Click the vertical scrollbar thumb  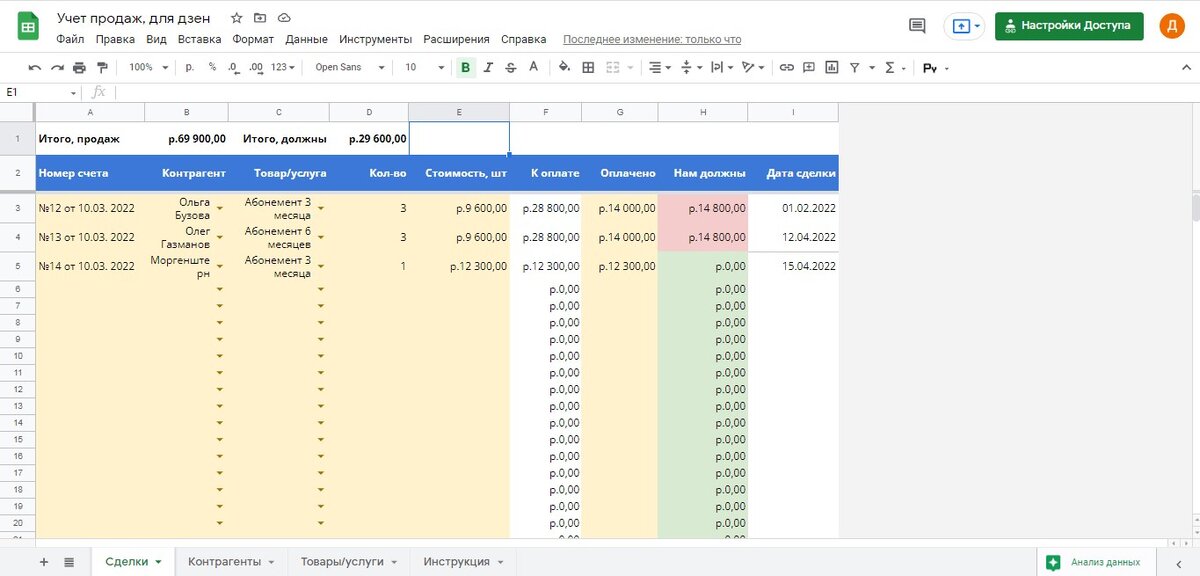(x=1194, y=207)
